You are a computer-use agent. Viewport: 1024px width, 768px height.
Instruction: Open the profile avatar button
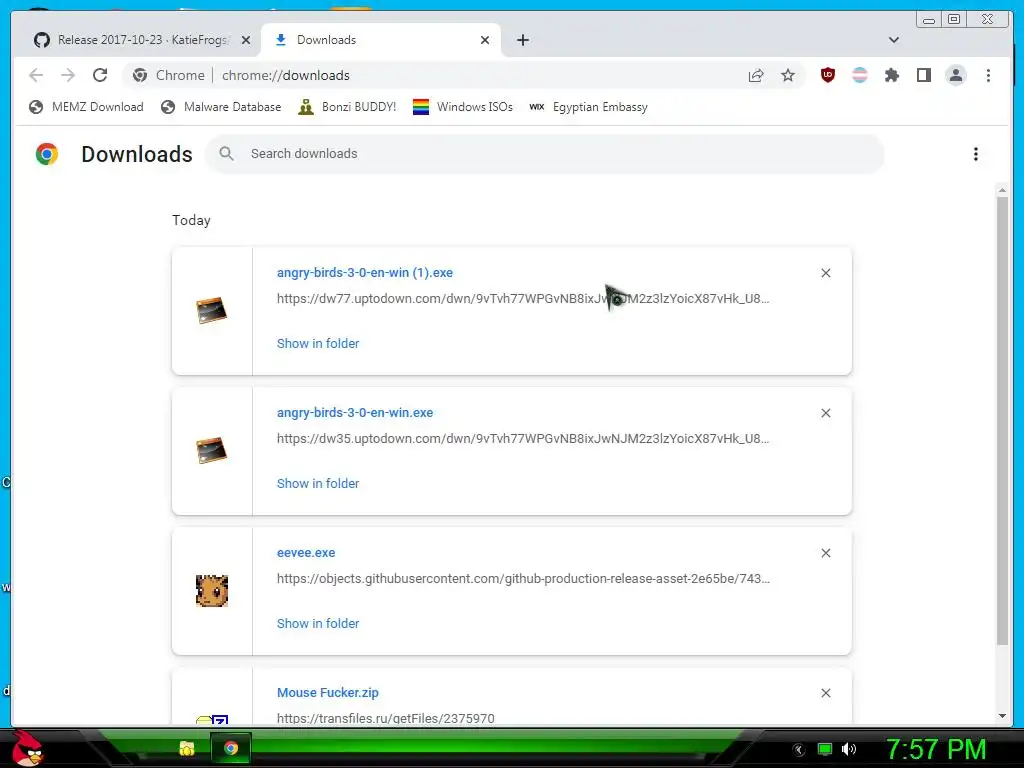[x=955, y=75]
